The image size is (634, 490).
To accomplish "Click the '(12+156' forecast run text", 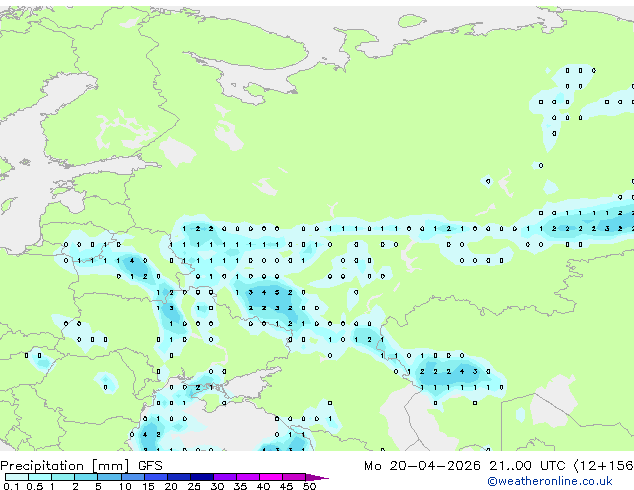I will [603, 466].
